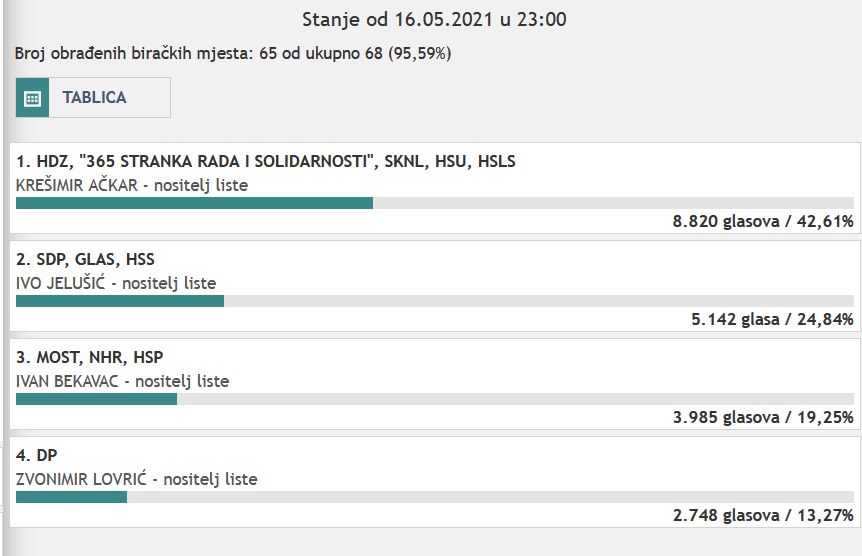Screen dimensions: 862x556
Task: Click the Stanje od 16.05.2021 heading
Action: pyautogui.click(x=434, y=19)
